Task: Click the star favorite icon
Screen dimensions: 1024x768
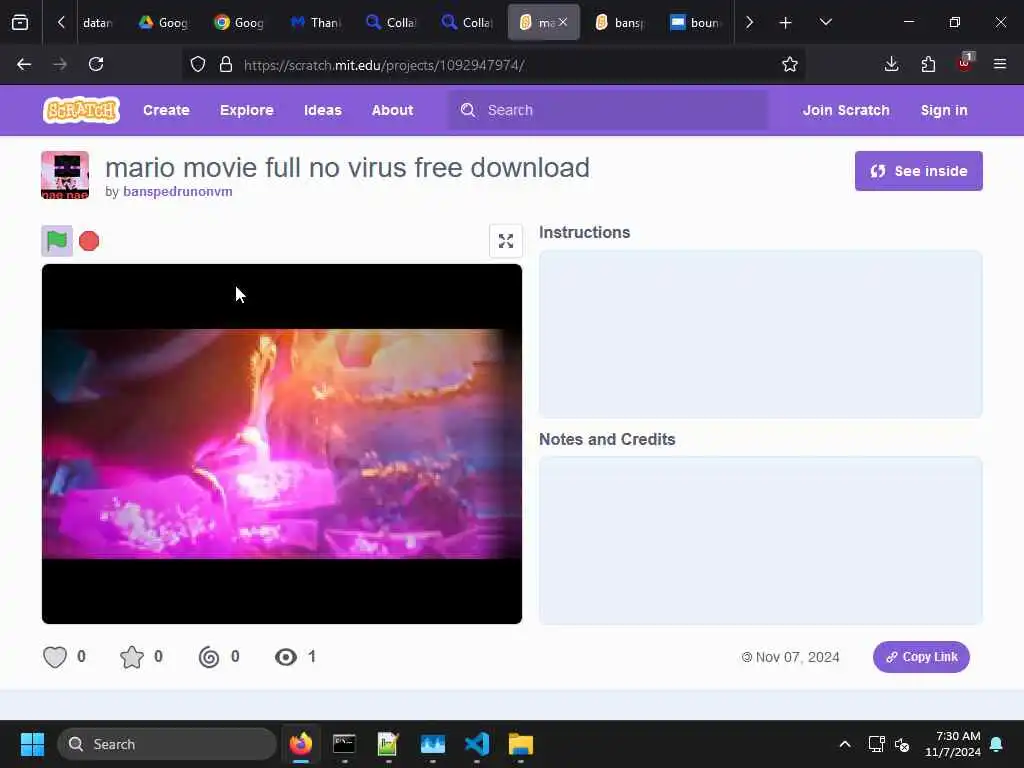Action: [132, 656]
